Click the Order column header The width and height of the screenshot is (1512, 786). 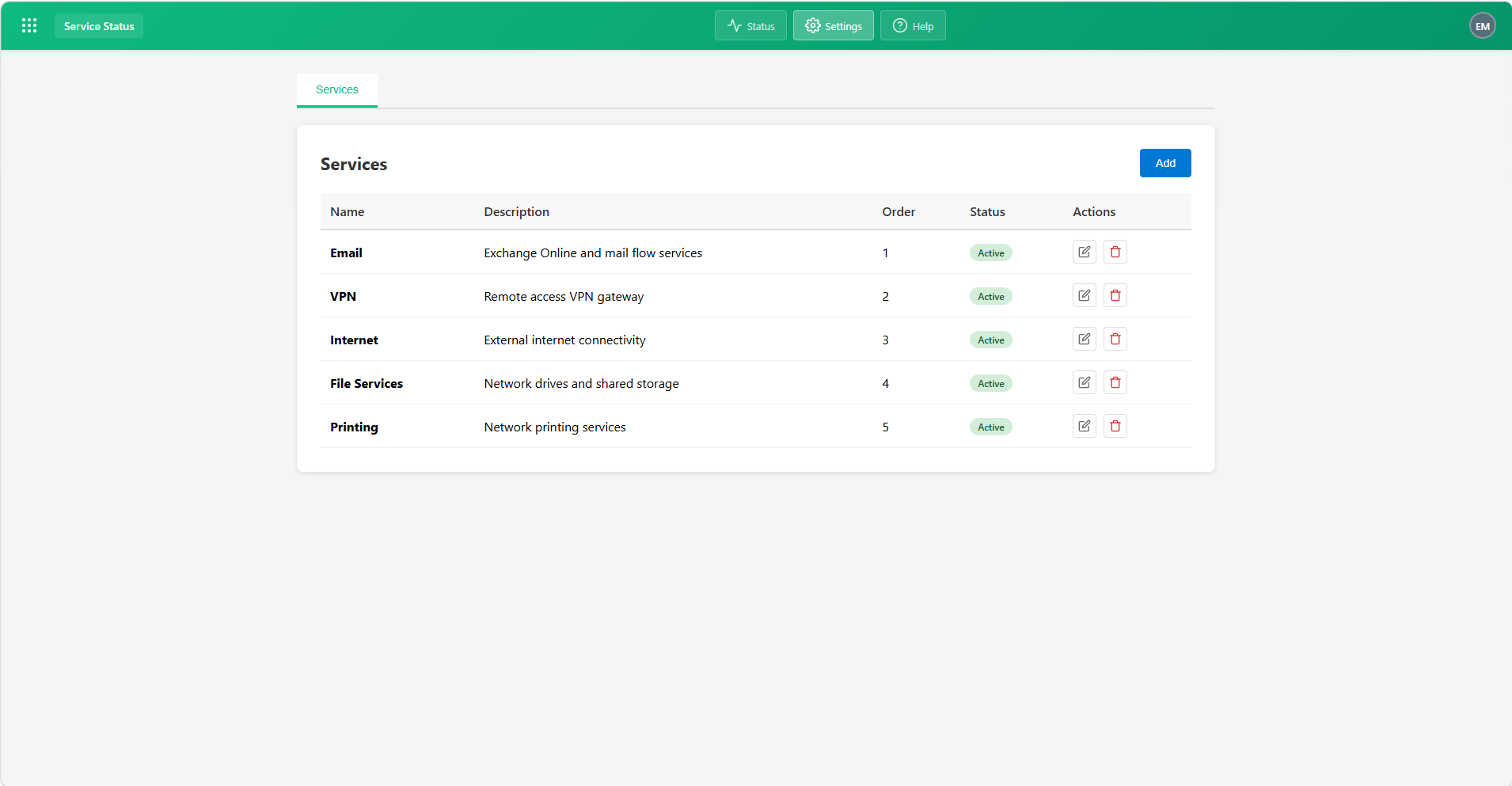(x=898, y=211)
